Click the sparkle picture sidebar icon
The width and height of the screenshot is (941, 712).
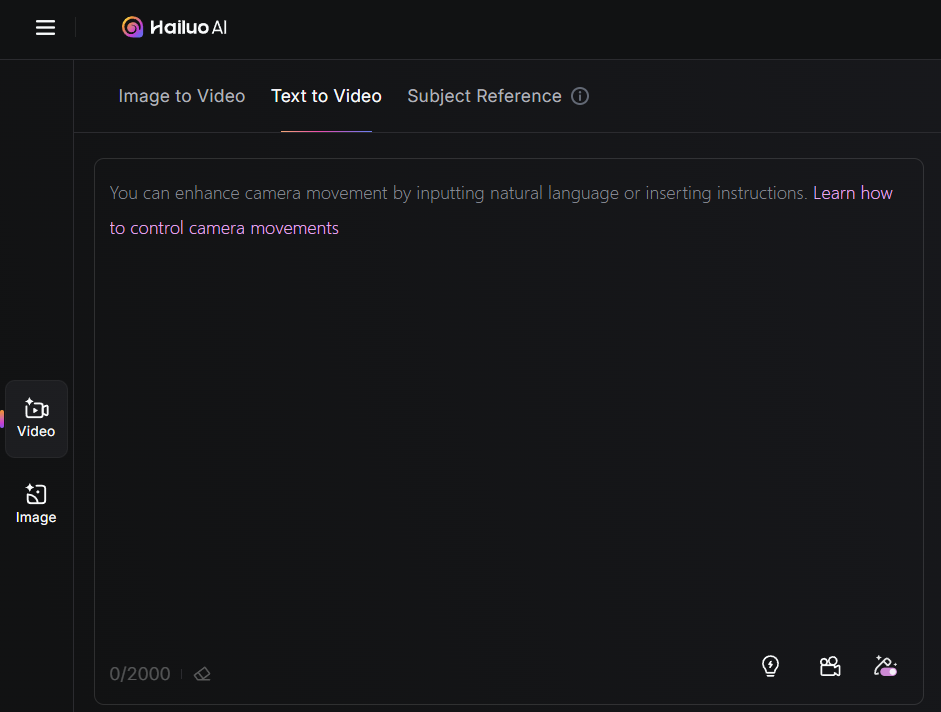pyautogui.click(x=36, y=494)
